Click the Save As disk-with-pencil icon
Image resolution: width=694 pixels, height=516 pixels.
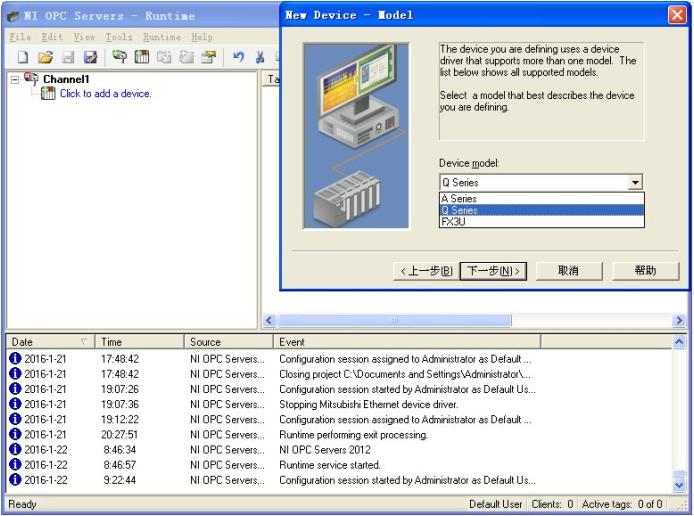tap(90, 57)
